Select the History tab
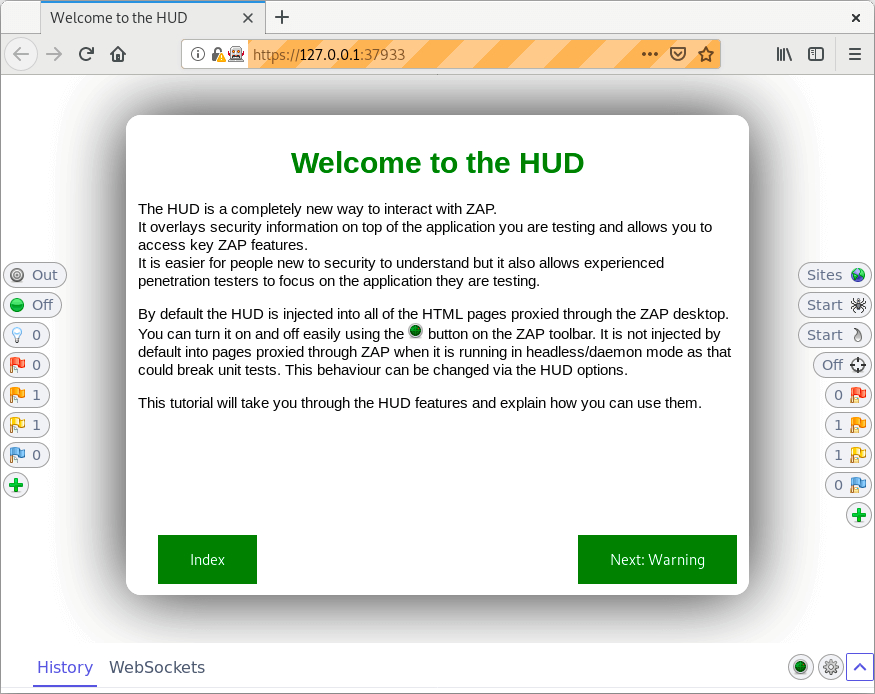This screenshot has height=694, width=875. pos(64,667)
